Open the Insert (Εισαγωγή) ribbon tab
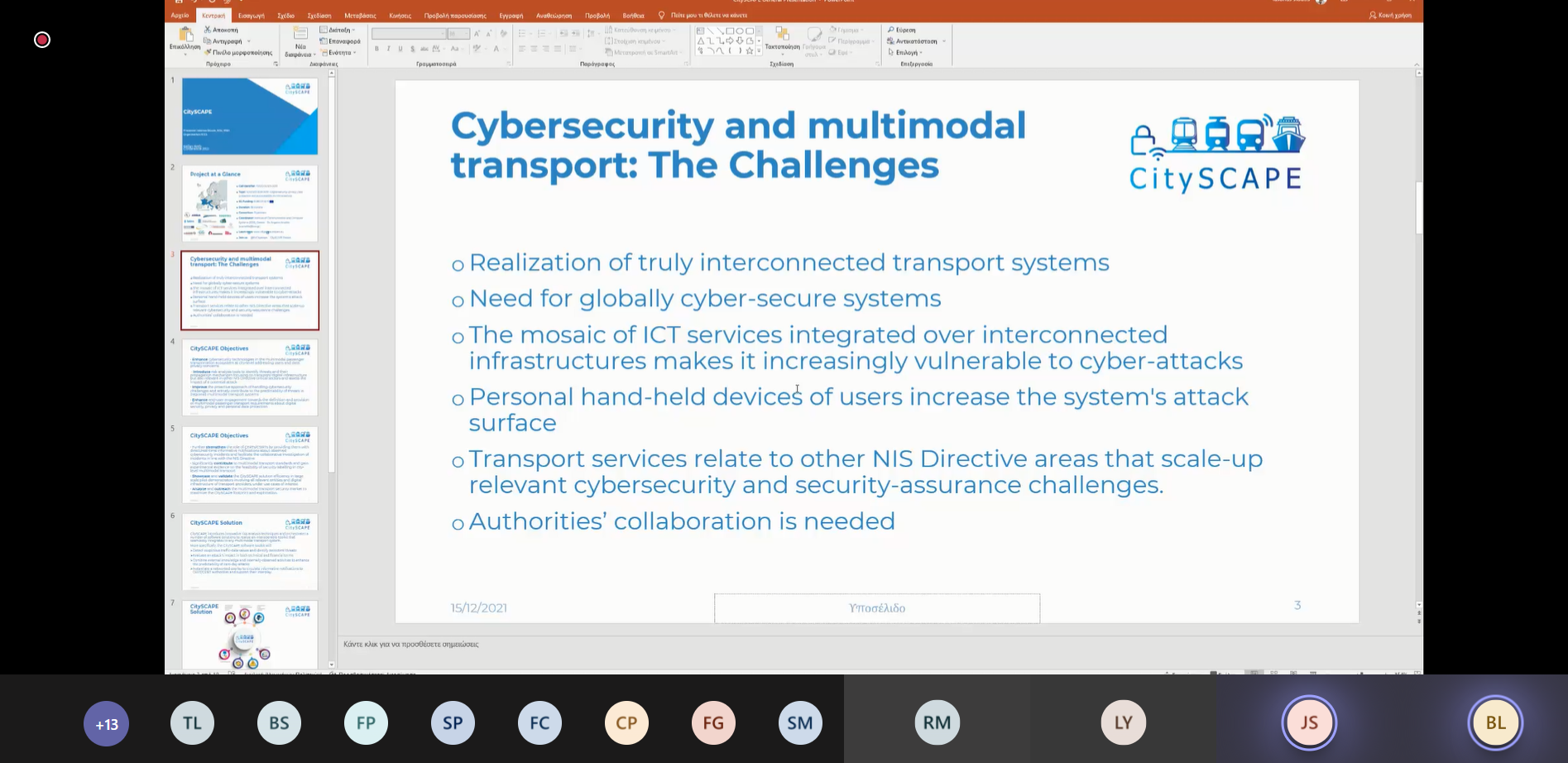This screenshot has width=1568, height=763. tap(252, 15)
